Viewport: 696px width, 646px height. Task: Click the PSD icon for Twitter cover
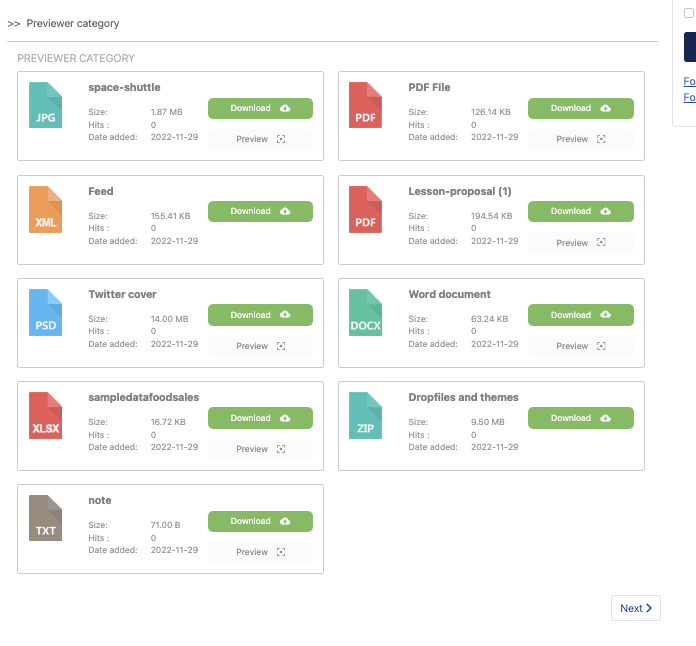click(x=46, y=312)
